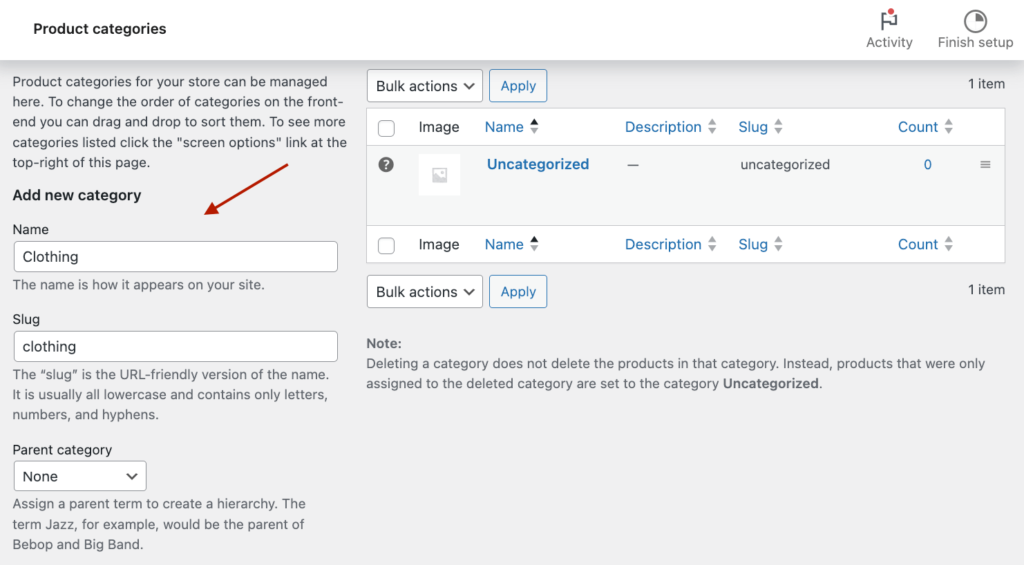Image resolution: width=1024 pixels, height=565 pixels.
Task: Click the top header Name sort arrows
Action: pyautogui.click(x=534, y=126)
